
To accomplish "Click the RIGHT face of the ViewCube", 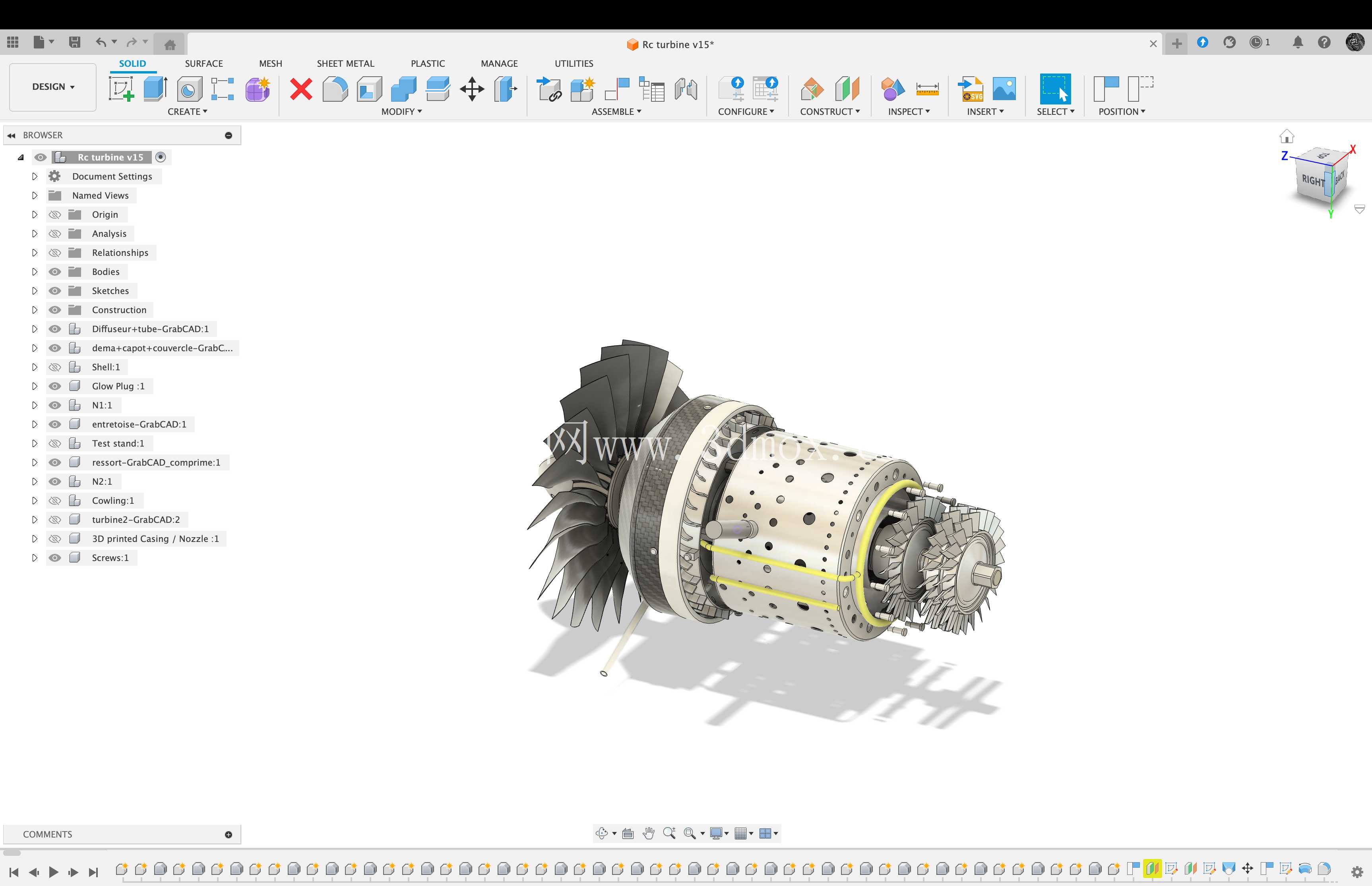I will [1313, 180].
